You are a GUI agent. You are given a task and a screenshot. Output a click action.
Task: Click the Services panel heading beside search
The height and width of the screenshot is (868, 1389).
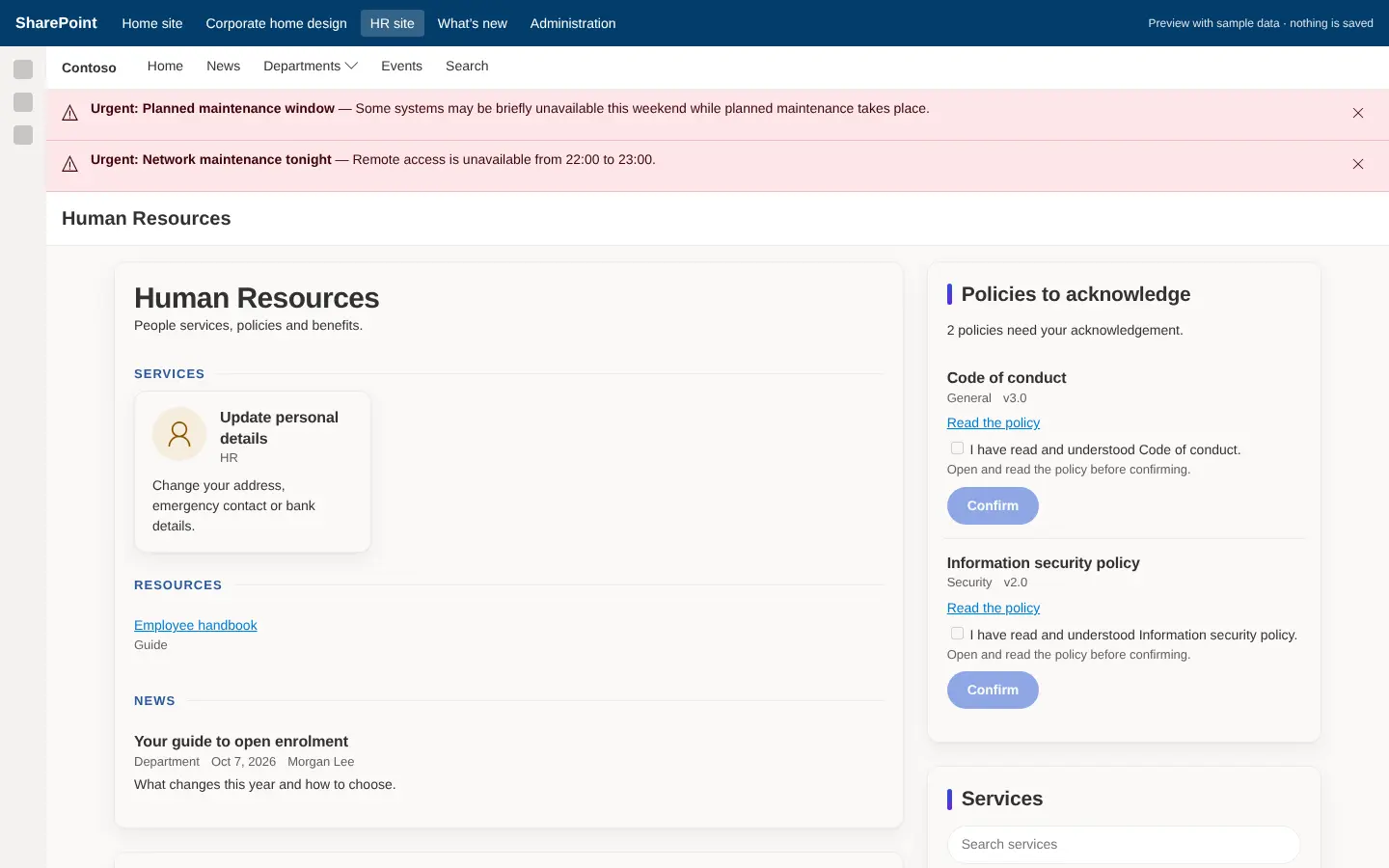coord(1001,799)
